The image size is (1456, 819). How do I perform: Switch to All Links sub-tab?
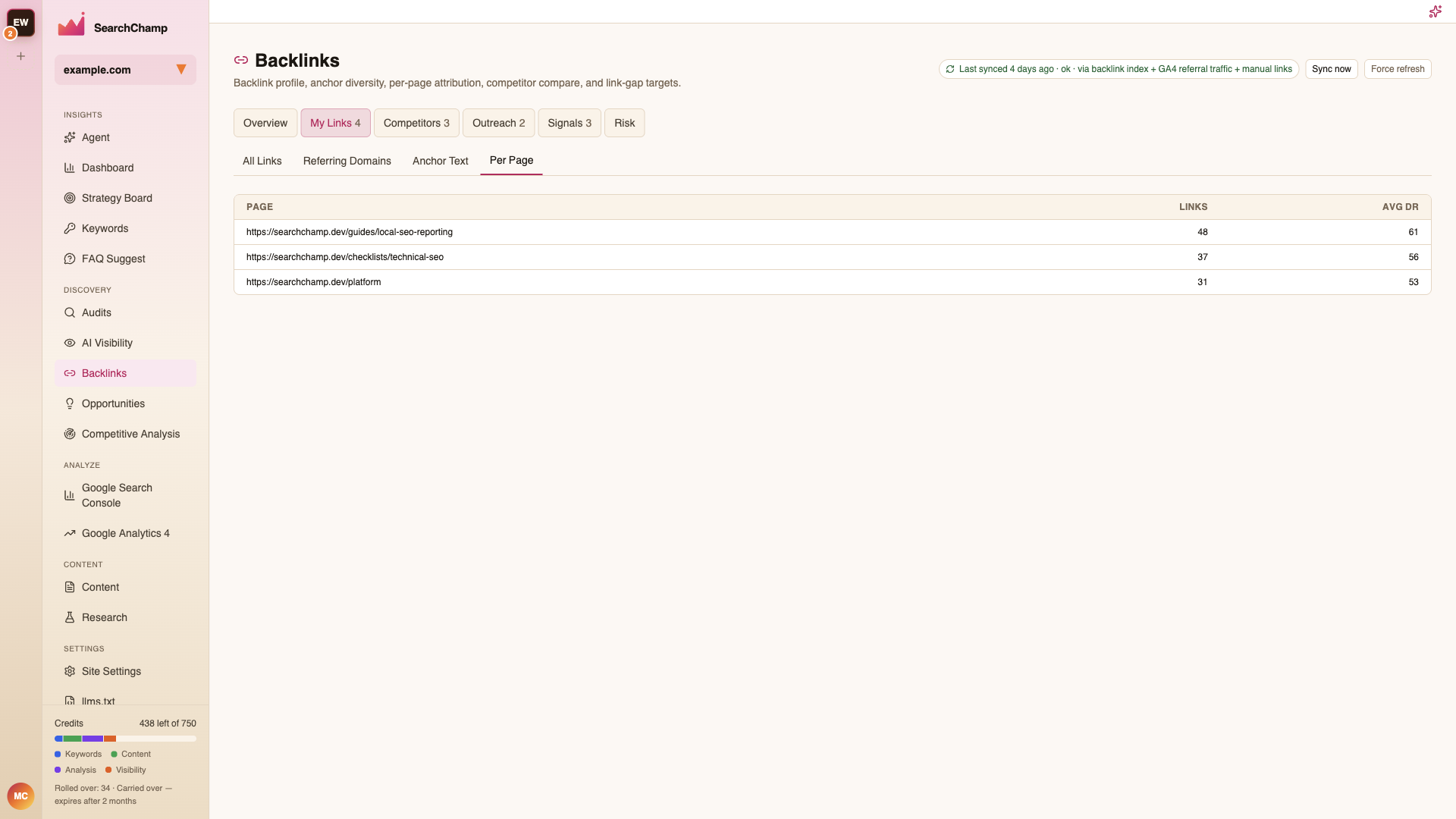(x=262, y=161)
